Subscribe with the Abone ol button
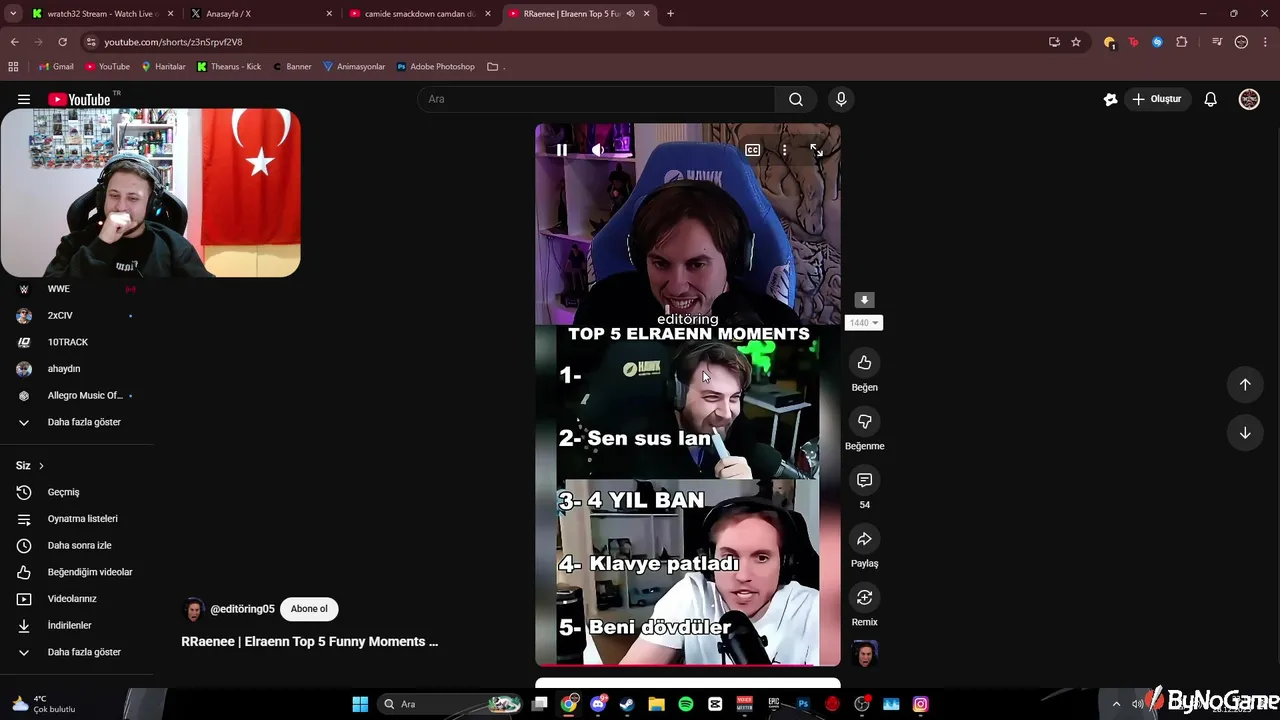The height and width of the screenshot is (720, 1280). coord(309,609)
